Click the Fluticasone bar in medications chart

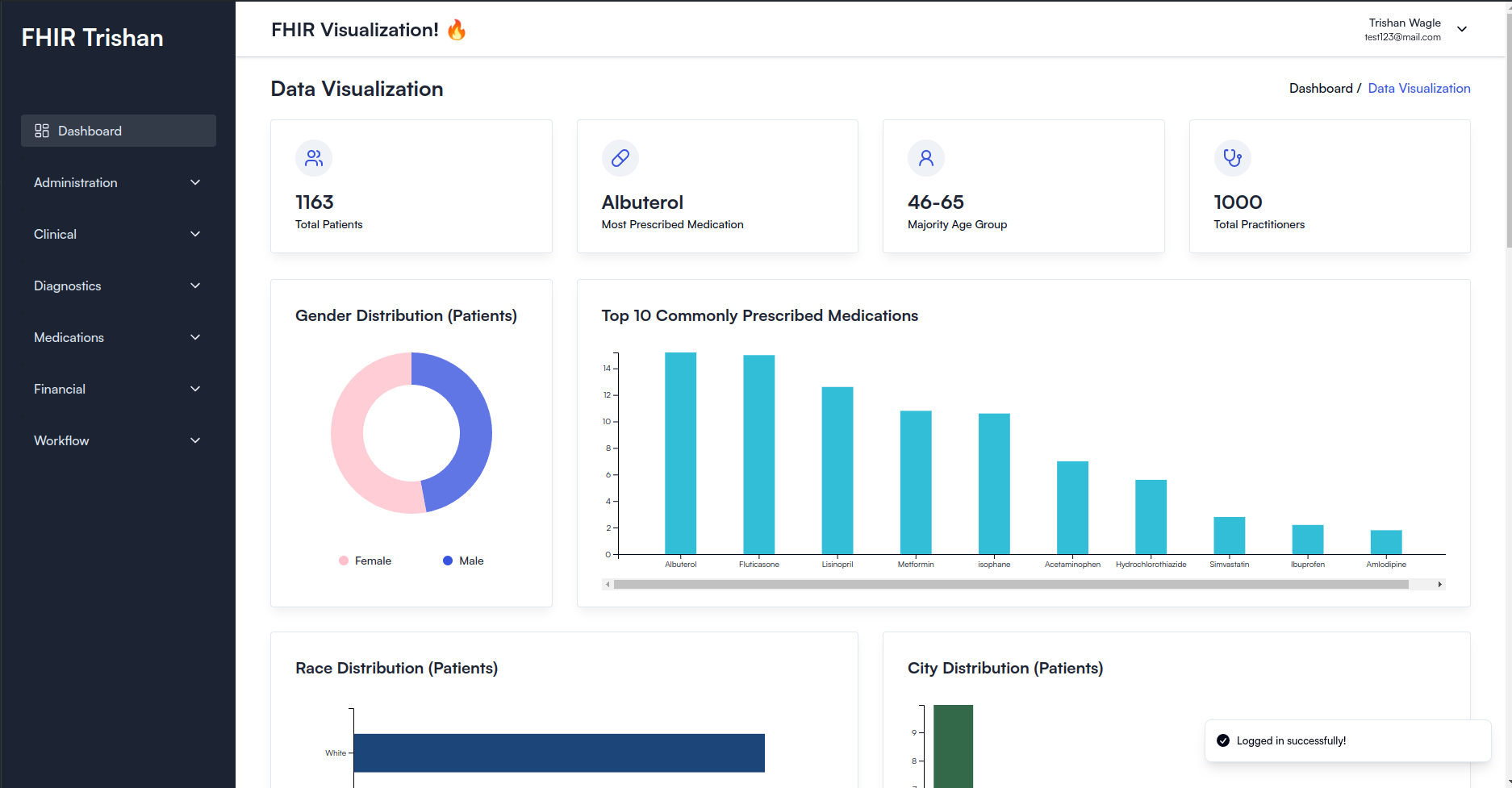[759, 455]
